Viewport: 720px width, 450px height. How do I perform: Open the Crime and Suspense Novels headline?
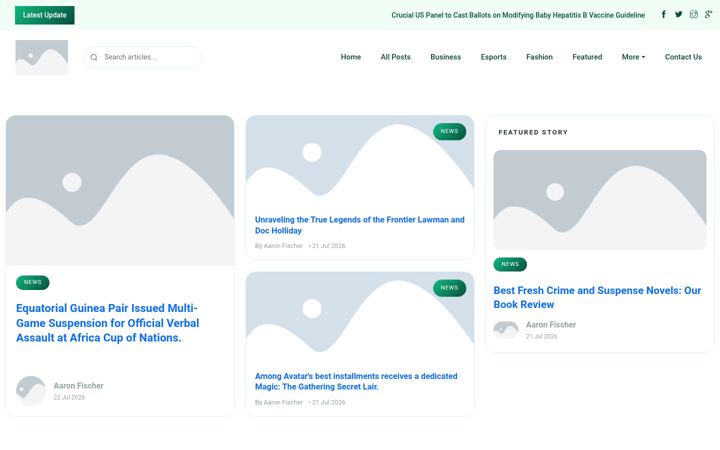click(x=597, y=298)
